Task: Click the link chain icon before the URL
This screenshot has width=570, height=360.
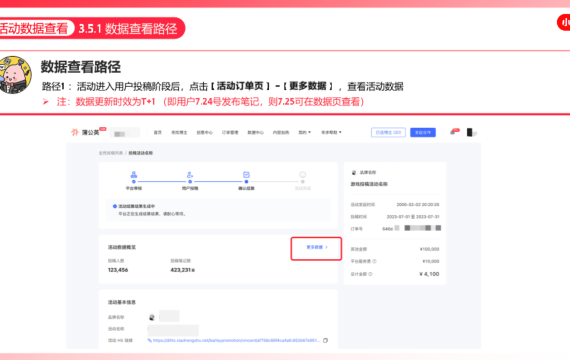Action: point(149,340)
